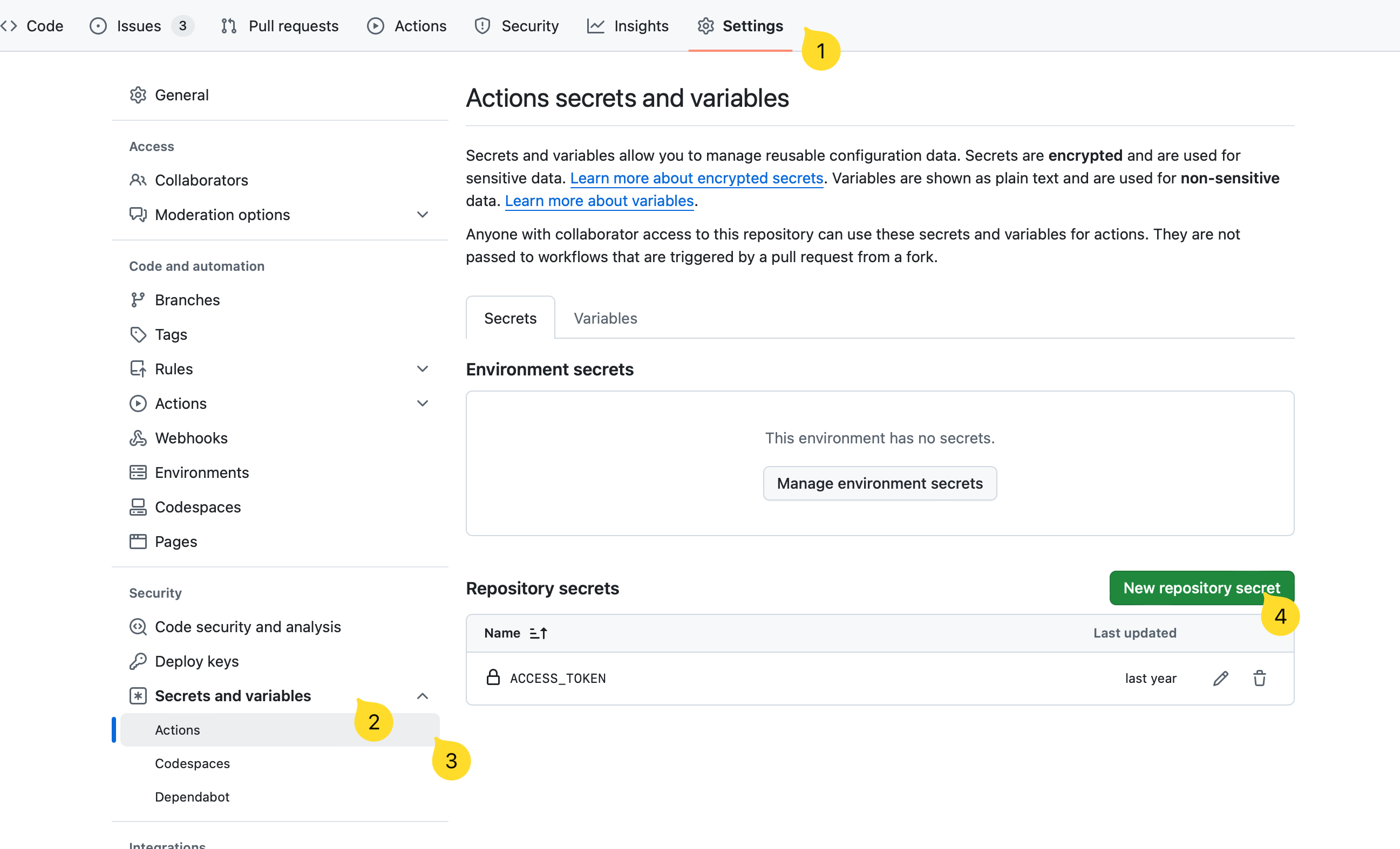
Task: Click the ACCESS_TOKEN lock icon
Action: pyautogui.click(x=493, y=677)
